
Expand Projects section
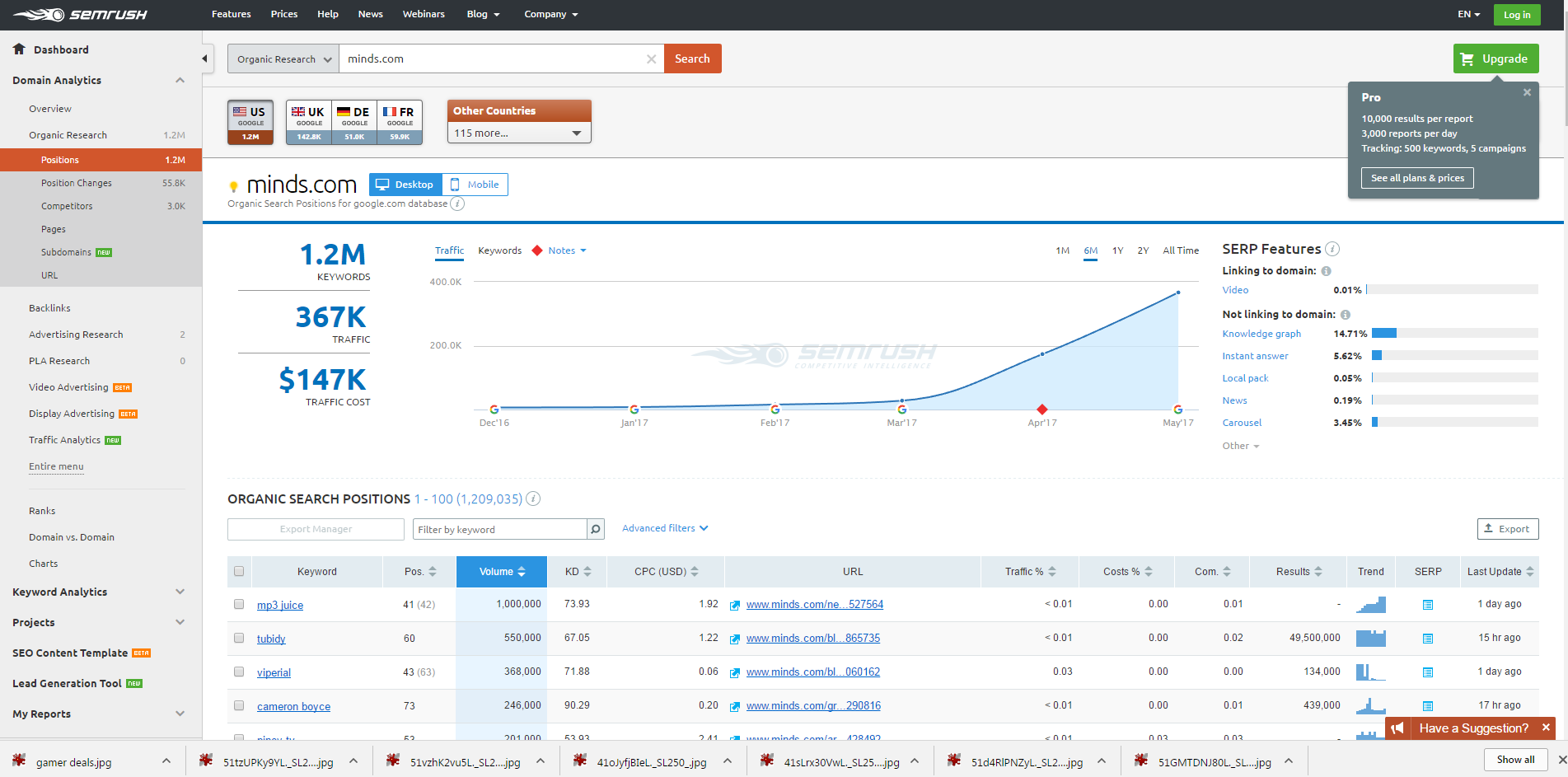(x=180, y=622)
